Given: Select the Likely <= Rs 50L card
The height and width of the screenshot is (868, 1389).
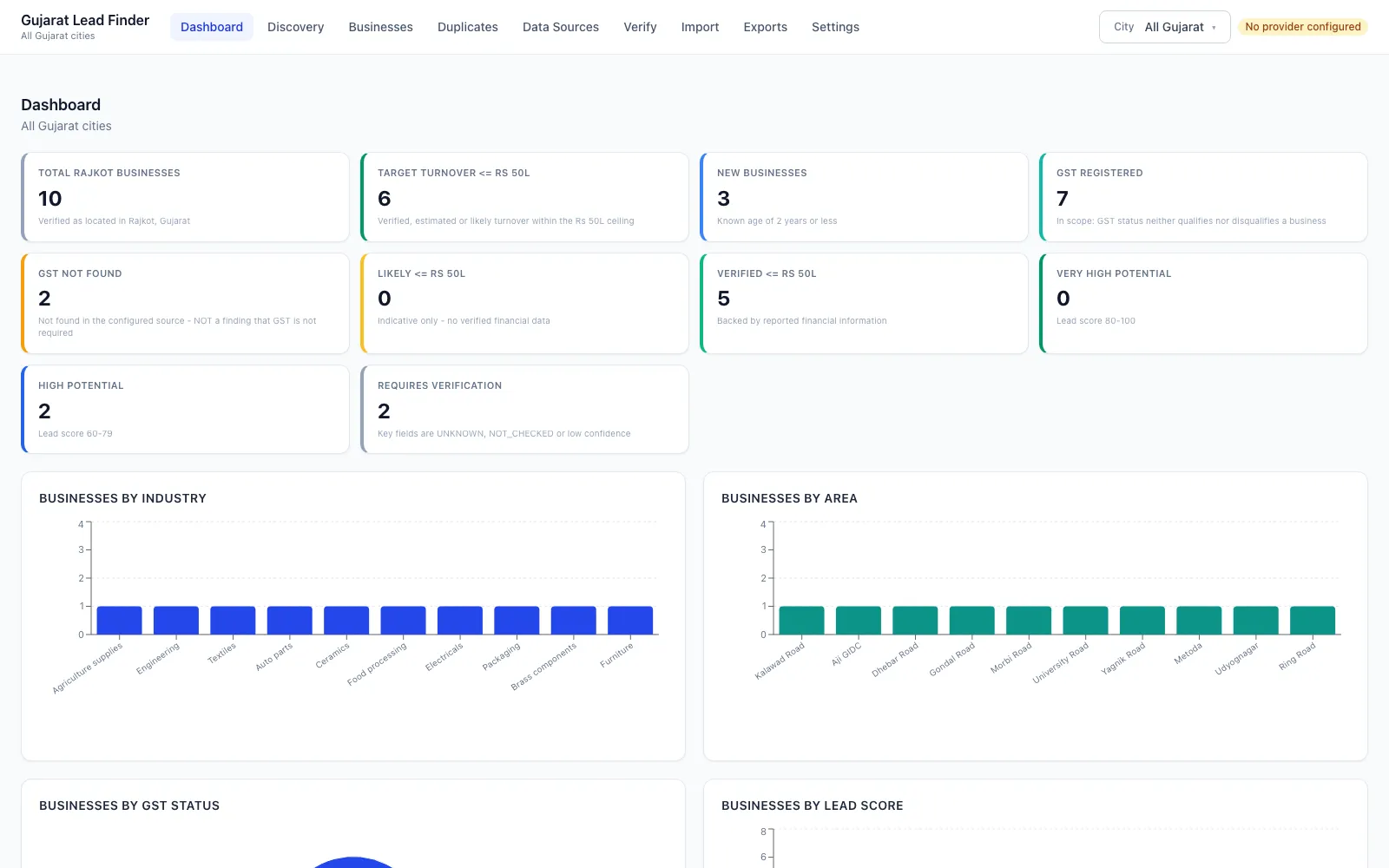Looking at the screenshot, I should (x=524, y=303).
